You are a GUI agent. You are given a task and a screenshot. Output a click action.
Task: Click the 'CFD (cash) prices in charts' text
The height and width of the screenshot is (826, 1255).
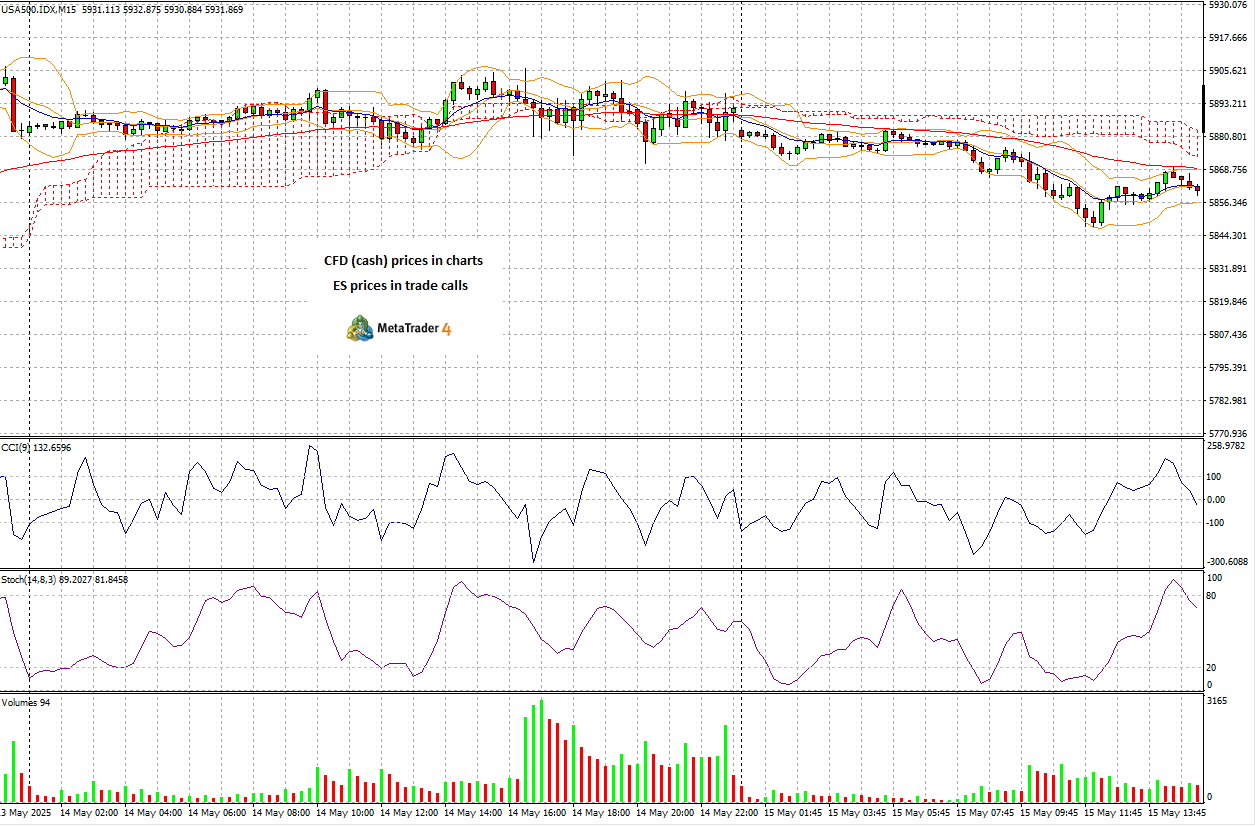(403, 260)
